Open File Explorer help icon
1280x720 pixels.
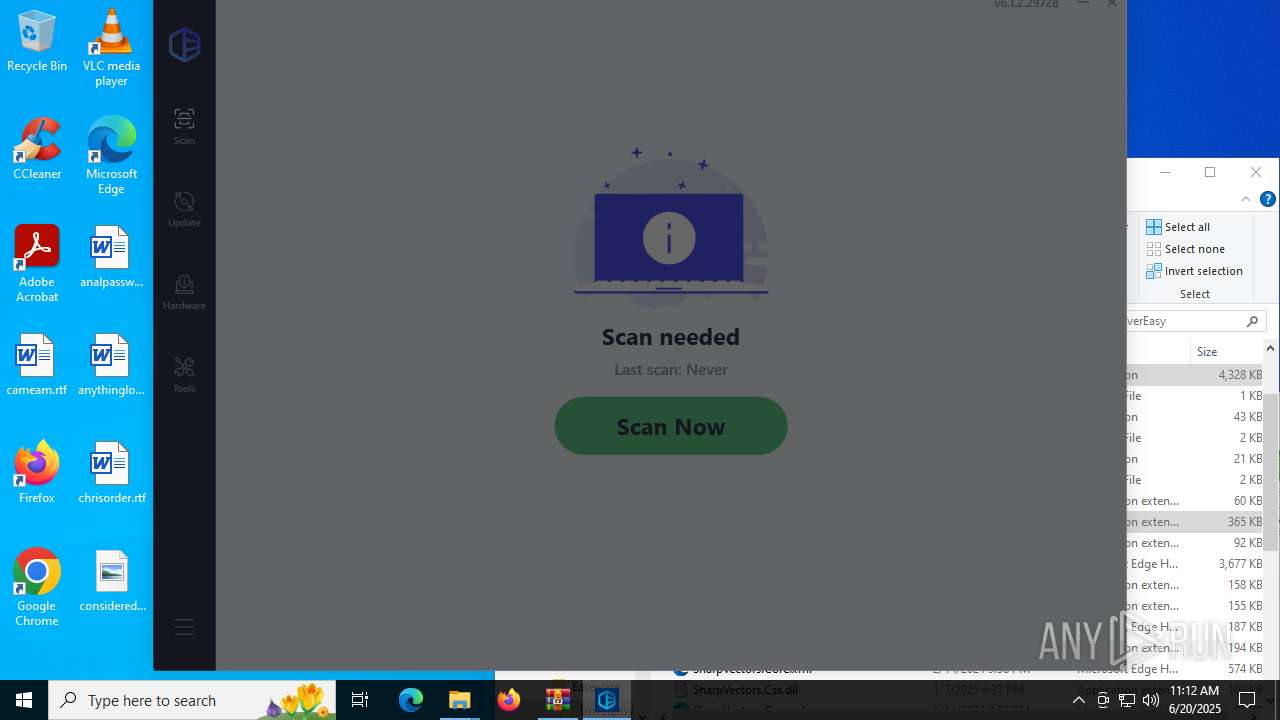click(1267, 199)
